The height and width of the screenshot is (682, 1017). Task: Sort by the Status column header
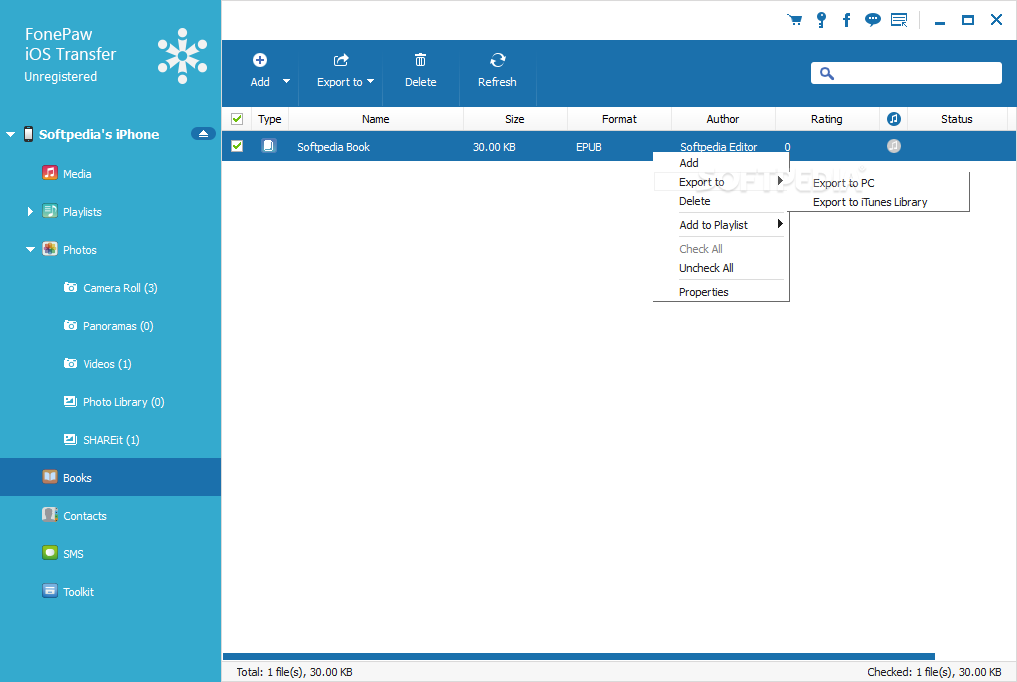point(957,119)
